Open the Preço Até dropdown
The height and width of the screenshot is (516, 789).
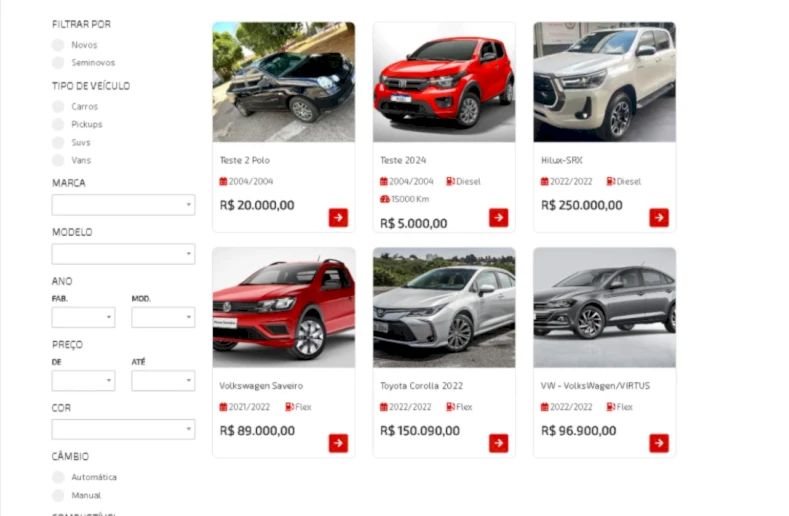164,381
